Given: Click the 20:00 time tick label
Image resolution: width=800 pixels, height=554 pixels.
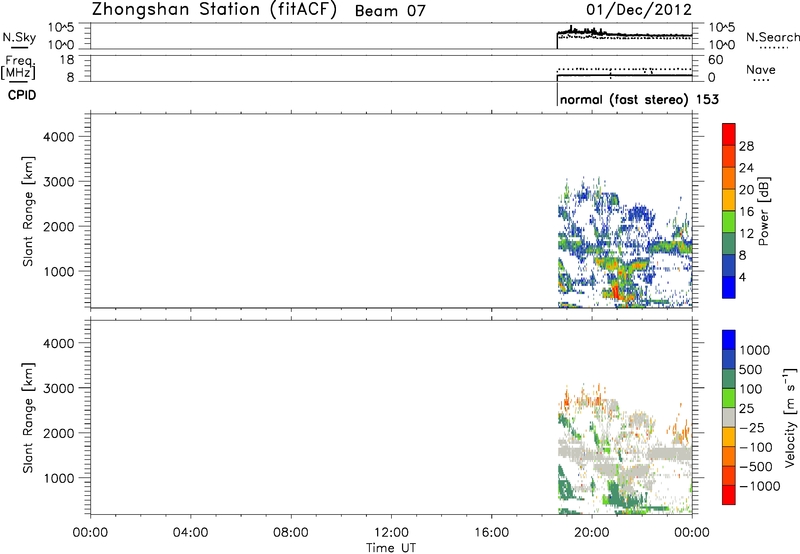Looking at the screenshot, I should tap(591, 533).
